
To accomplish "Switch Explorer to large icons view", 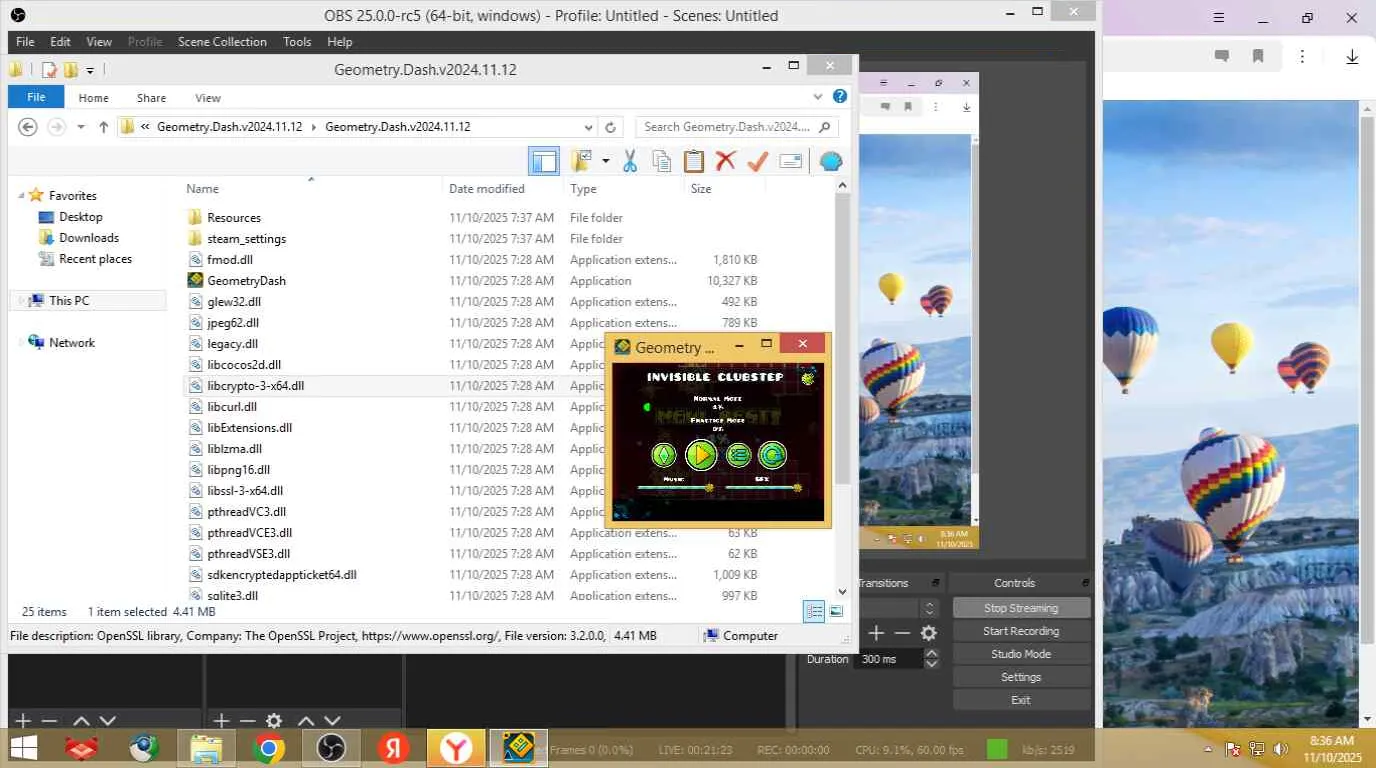I will point(836,611).
